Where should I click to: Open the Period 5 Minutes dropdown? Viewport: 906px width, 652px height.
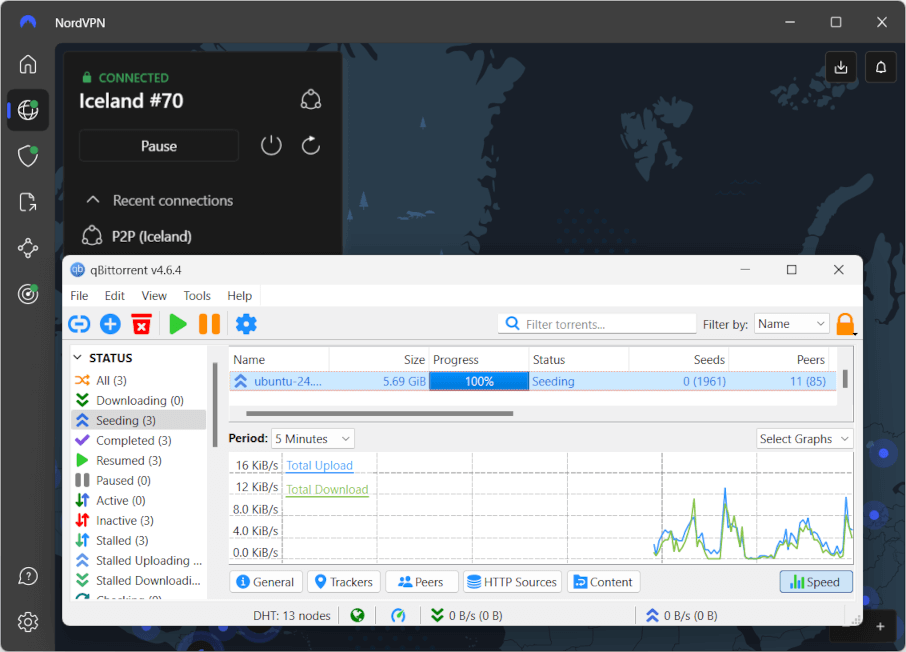(x=313, y=439)
